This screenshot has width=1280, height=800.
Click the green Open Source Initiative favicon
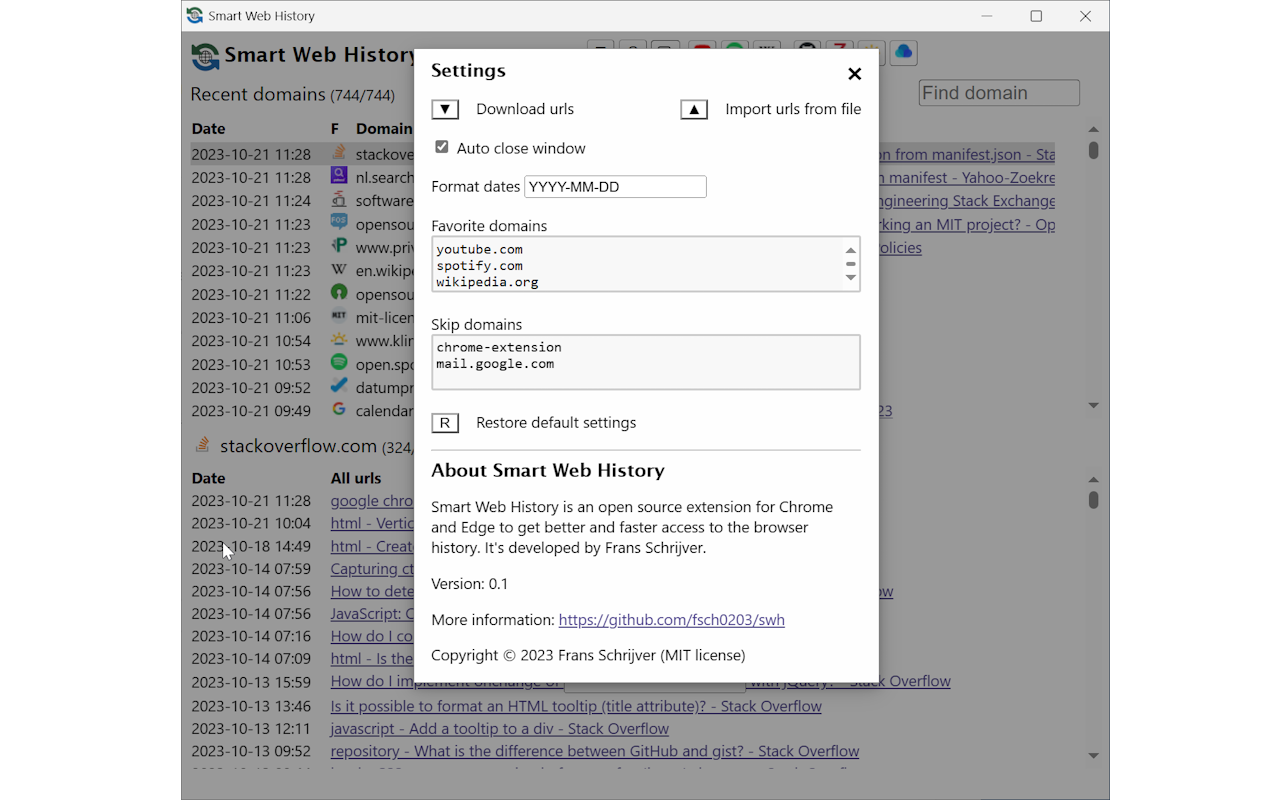(x=339, y=293)
